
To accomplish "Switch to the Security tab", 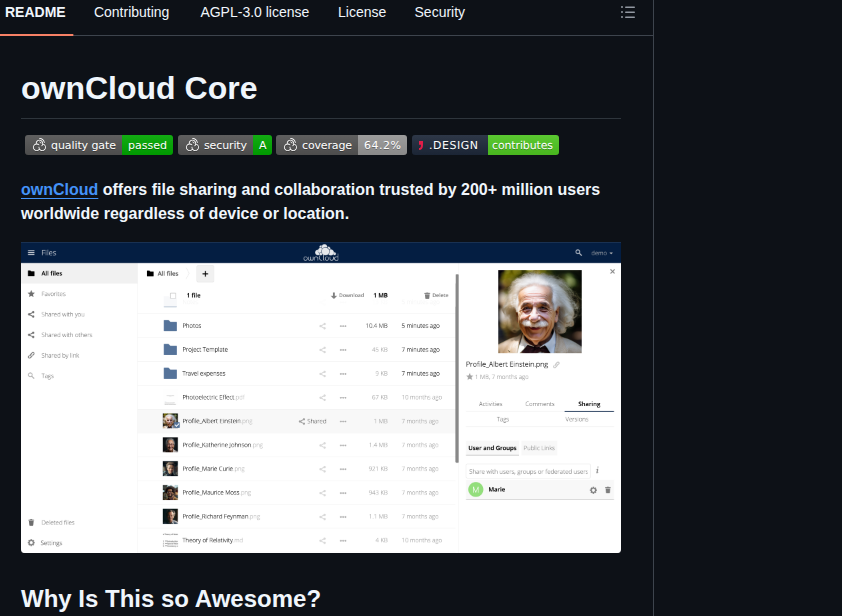I will (440, 12).
